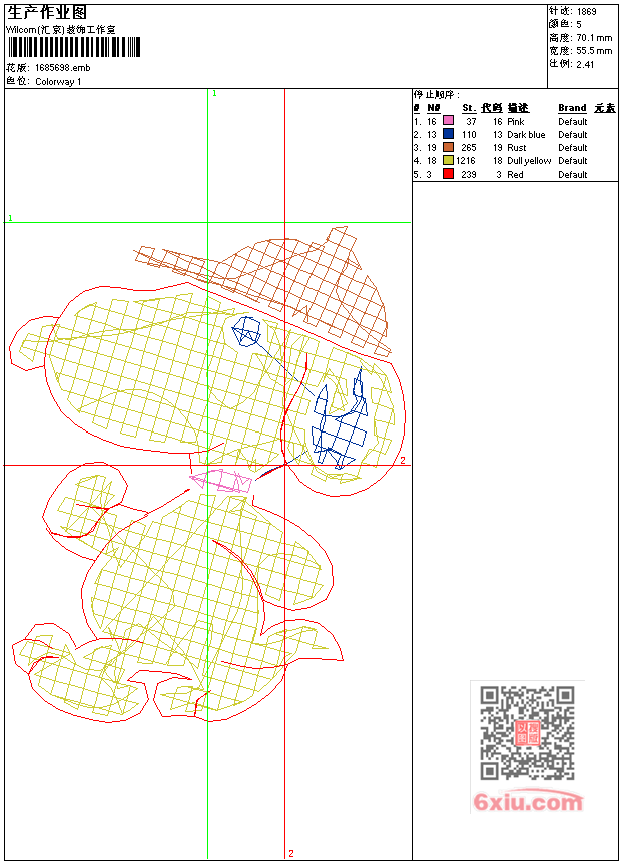620x861 pixels.
Task: Select the file name '1685698.emb'
Action: coord(63,68)
